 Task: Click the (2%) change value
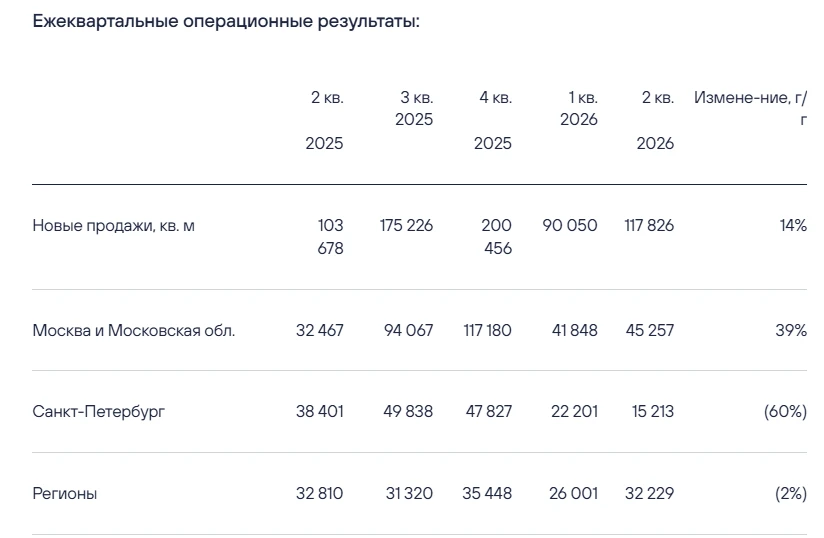click(x=791, y=493)
